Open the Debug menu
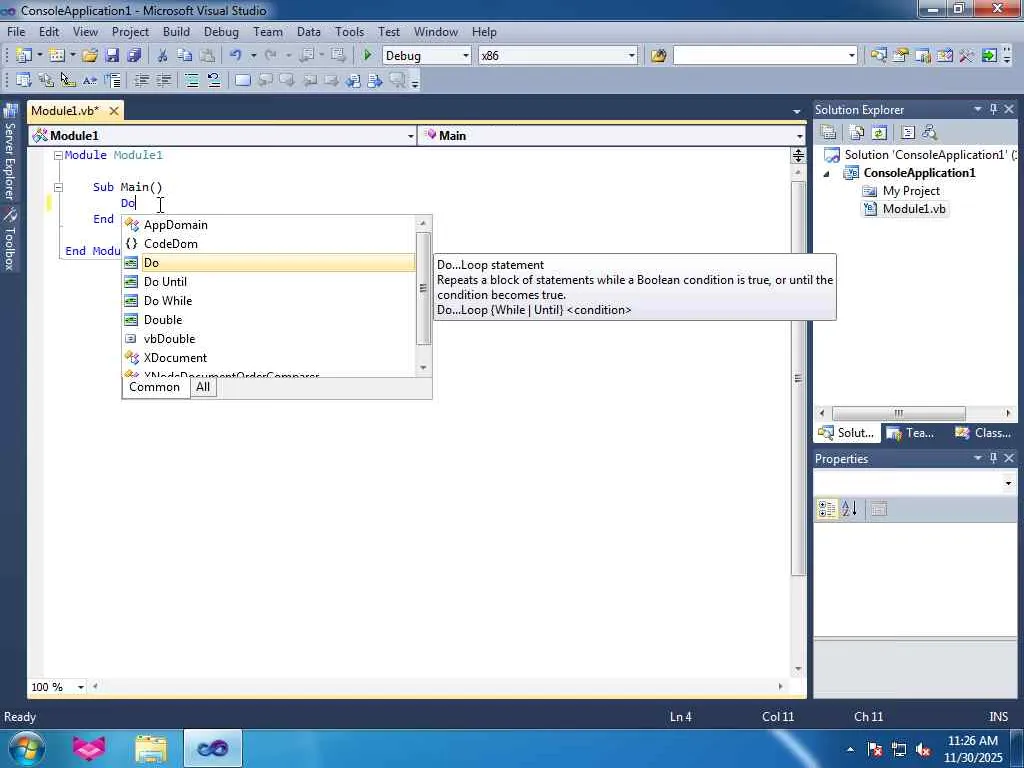 (221, 31)
